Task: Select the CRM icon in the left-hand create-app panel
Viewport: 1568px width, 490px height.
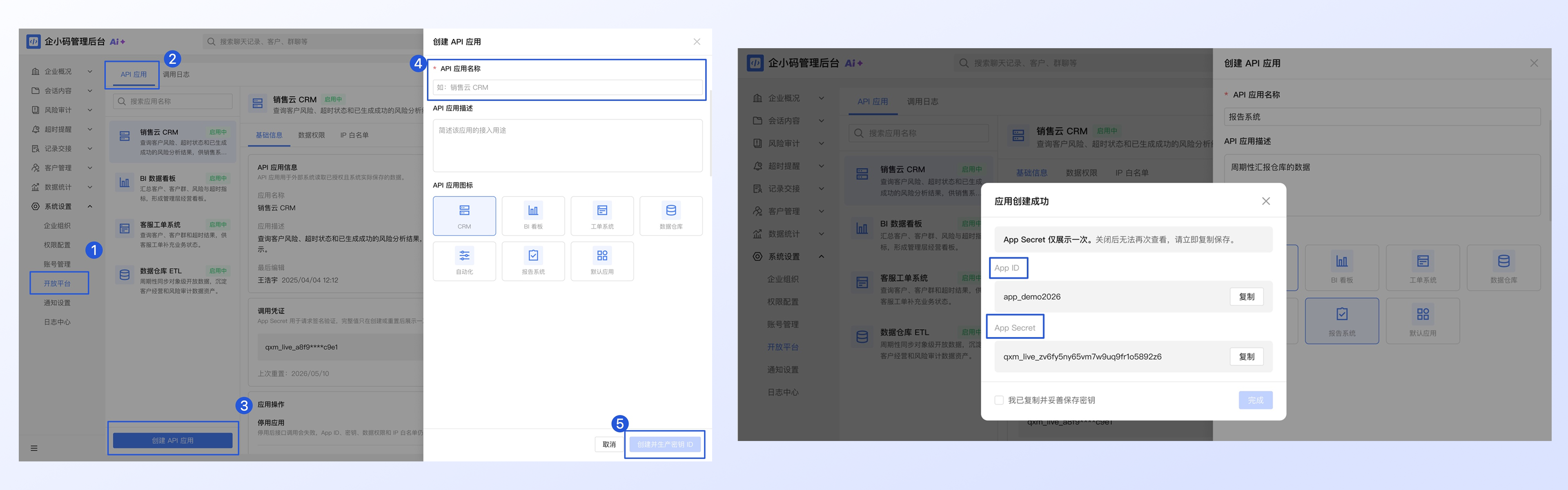Action: pos(464,216)
